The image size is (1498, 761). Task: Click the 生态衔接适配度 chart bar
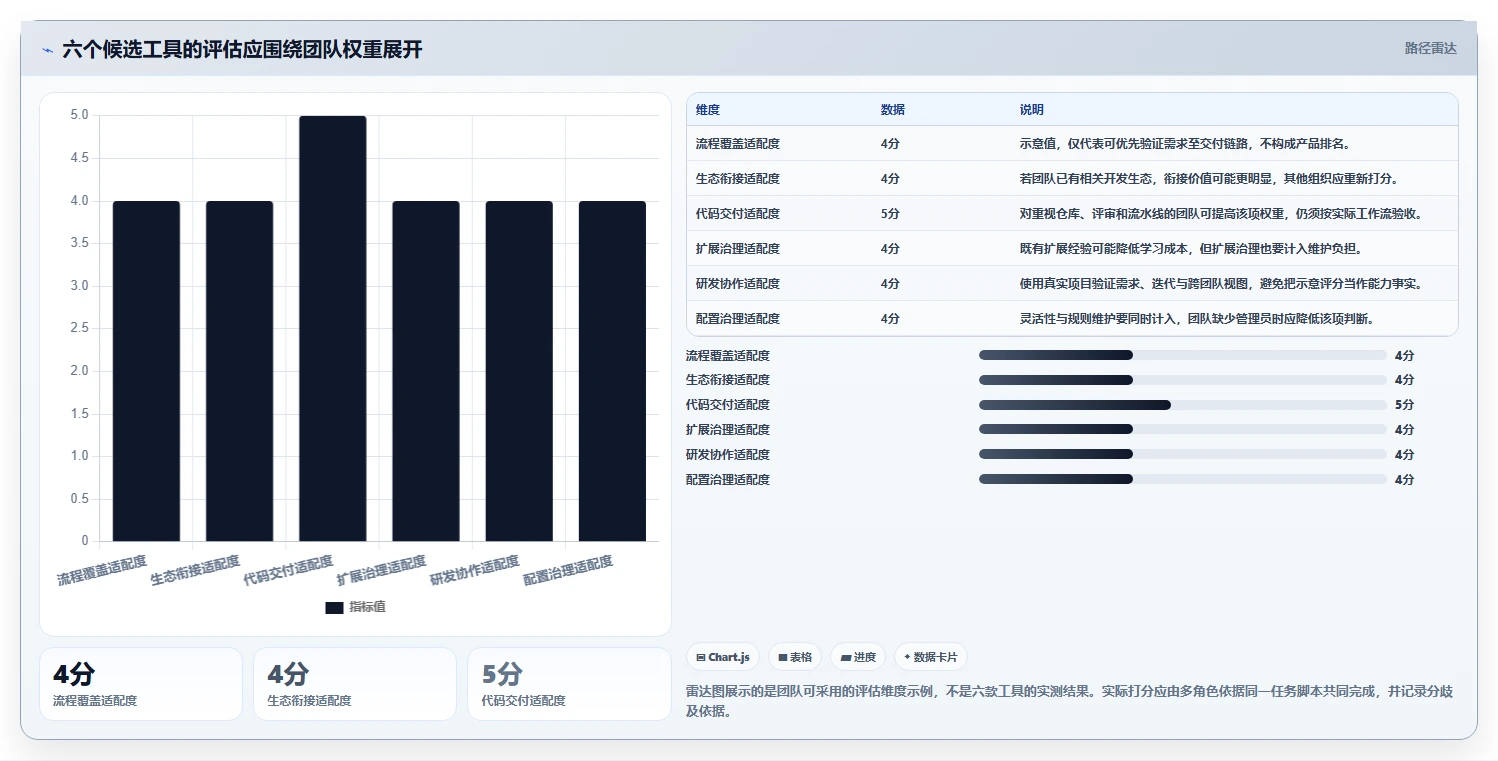239,371
